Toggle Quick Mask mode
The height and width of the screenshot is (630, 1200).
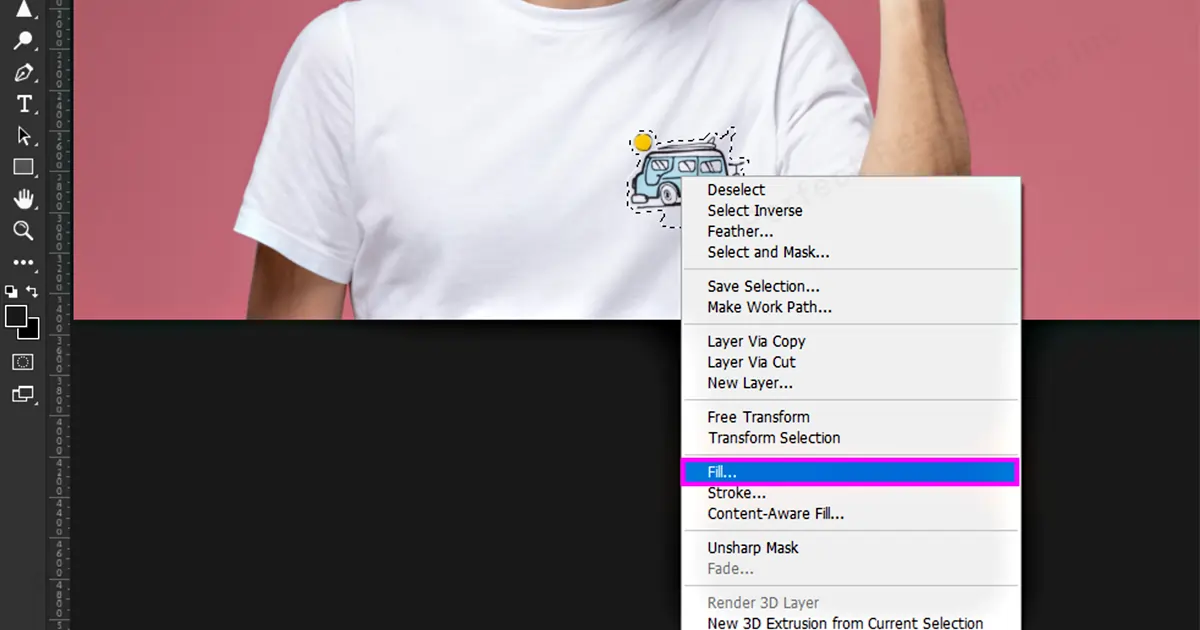click(23, 361)
